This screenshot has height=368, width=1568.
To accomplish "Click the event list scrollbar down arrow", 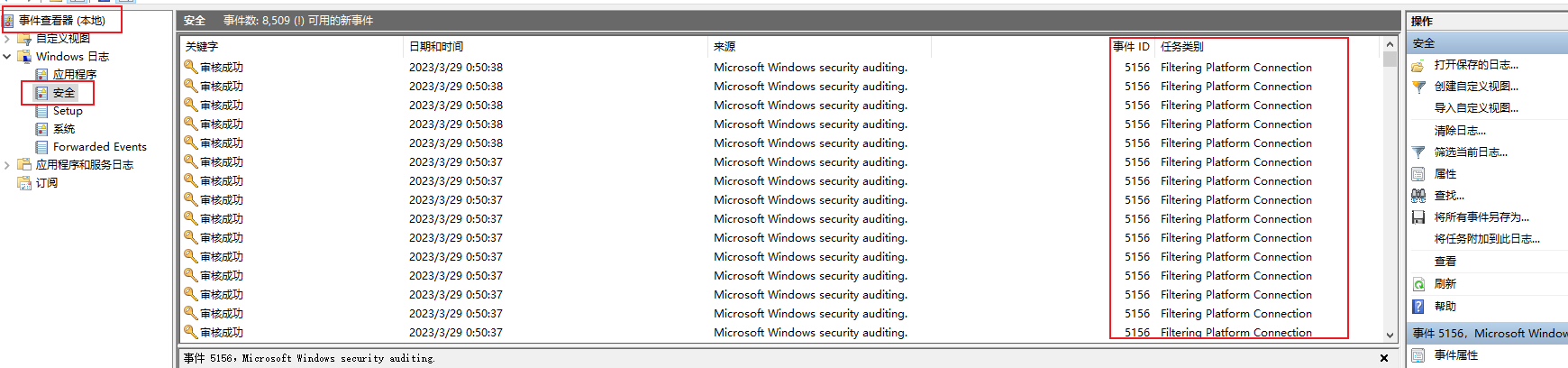I will tap(1390, 335).
